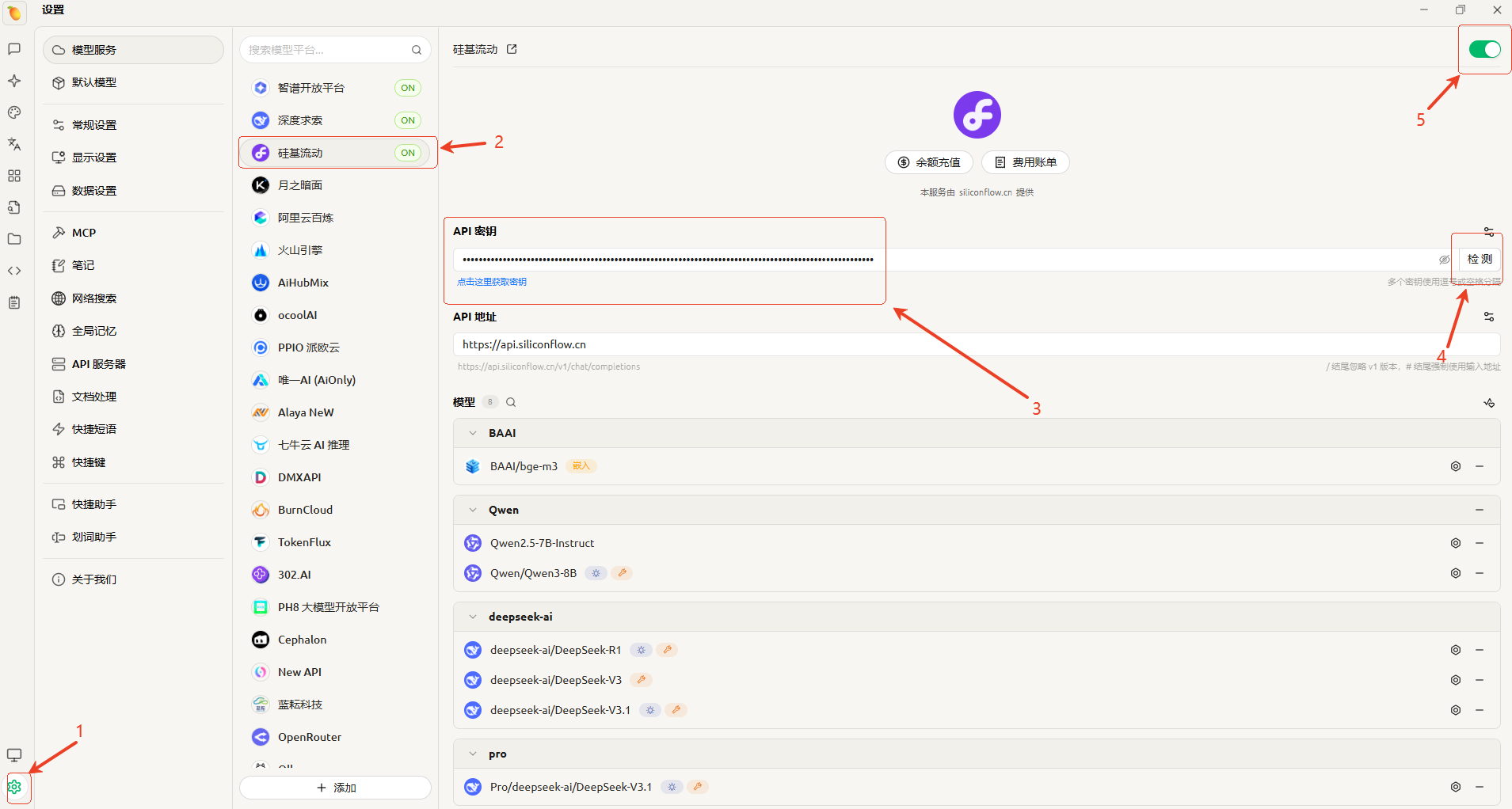Click settings gear for BAAI/bge-m3 model
This screenshot has width=1512, height=809.
1455,466
